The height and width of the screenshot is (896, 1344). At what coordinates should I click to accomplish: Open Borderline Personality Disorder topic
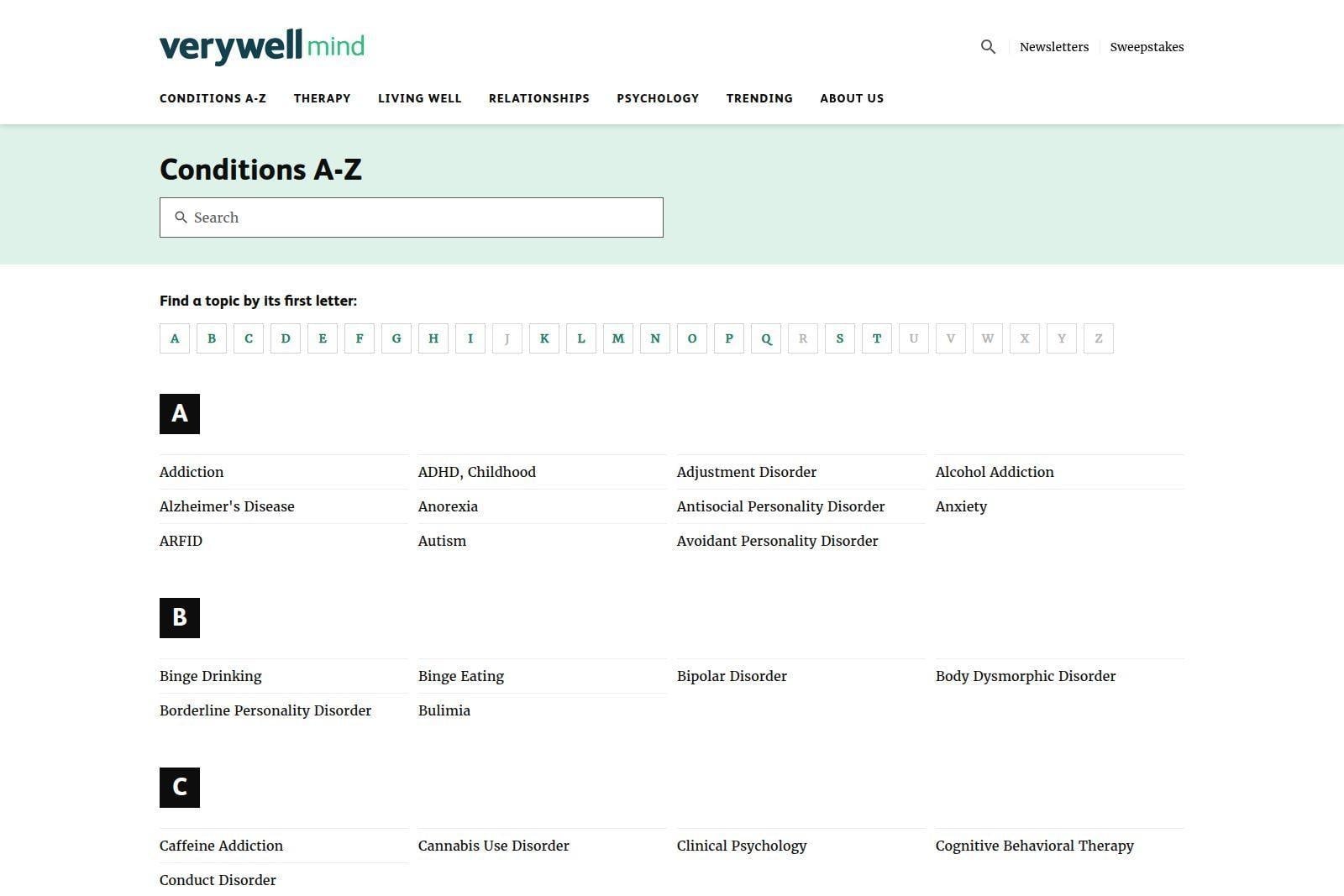click(x=265, y=710)
